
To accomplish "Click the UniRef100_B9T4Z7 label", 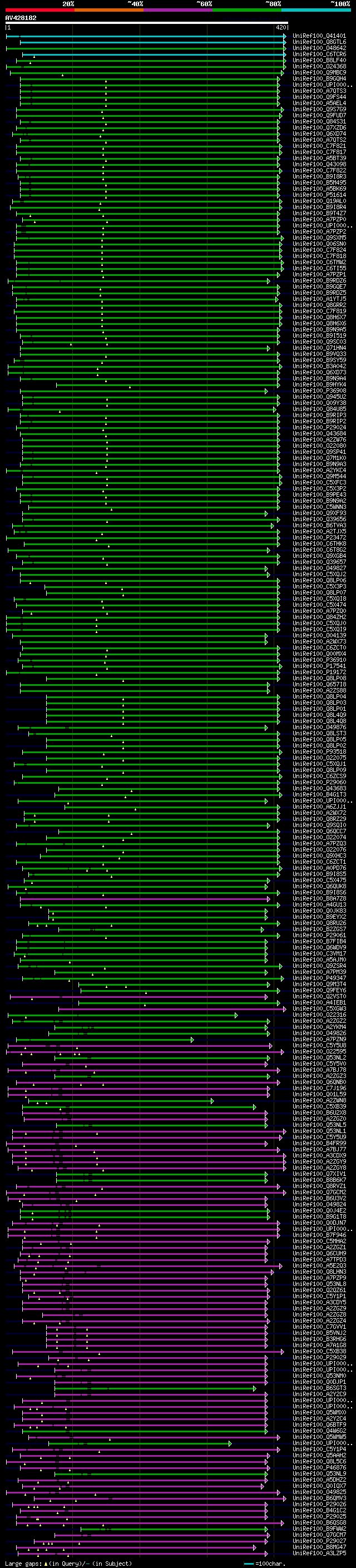I will [319, 213].
